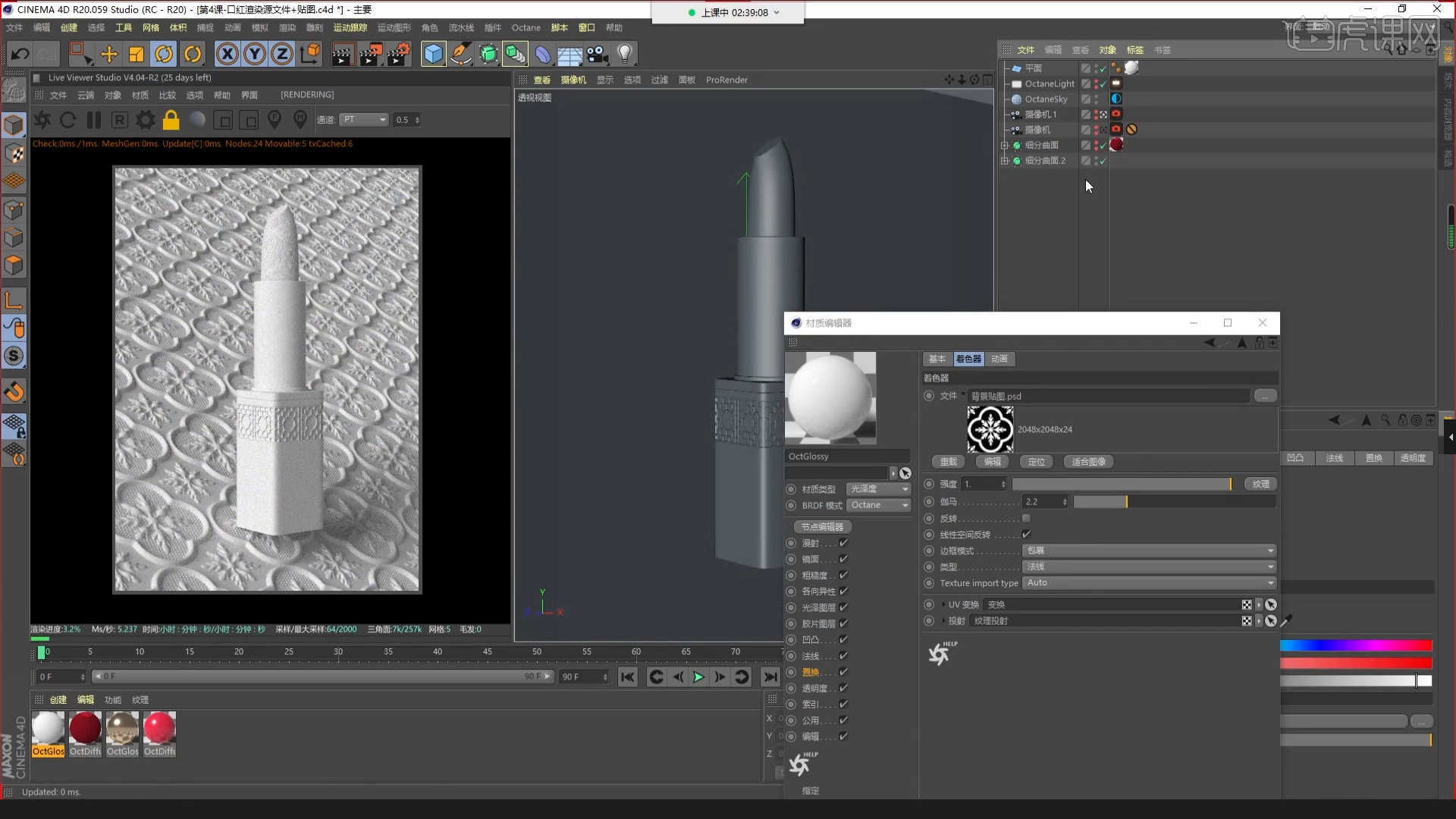
Task: Expand the 细分曲面 object in the tree
Action: click(1005, 145)
